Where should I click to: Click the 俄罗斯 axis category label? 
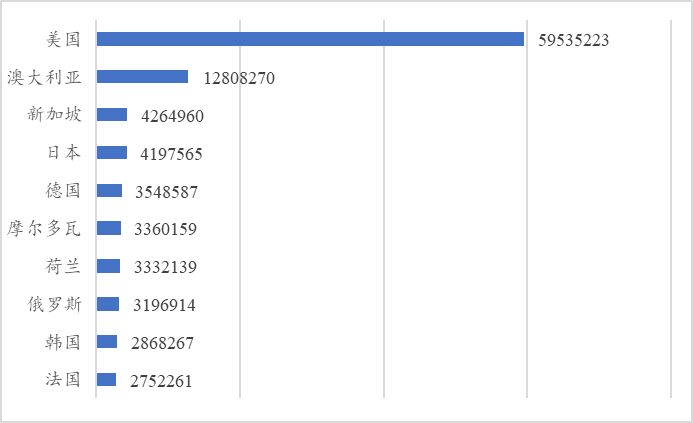point(54,305)
